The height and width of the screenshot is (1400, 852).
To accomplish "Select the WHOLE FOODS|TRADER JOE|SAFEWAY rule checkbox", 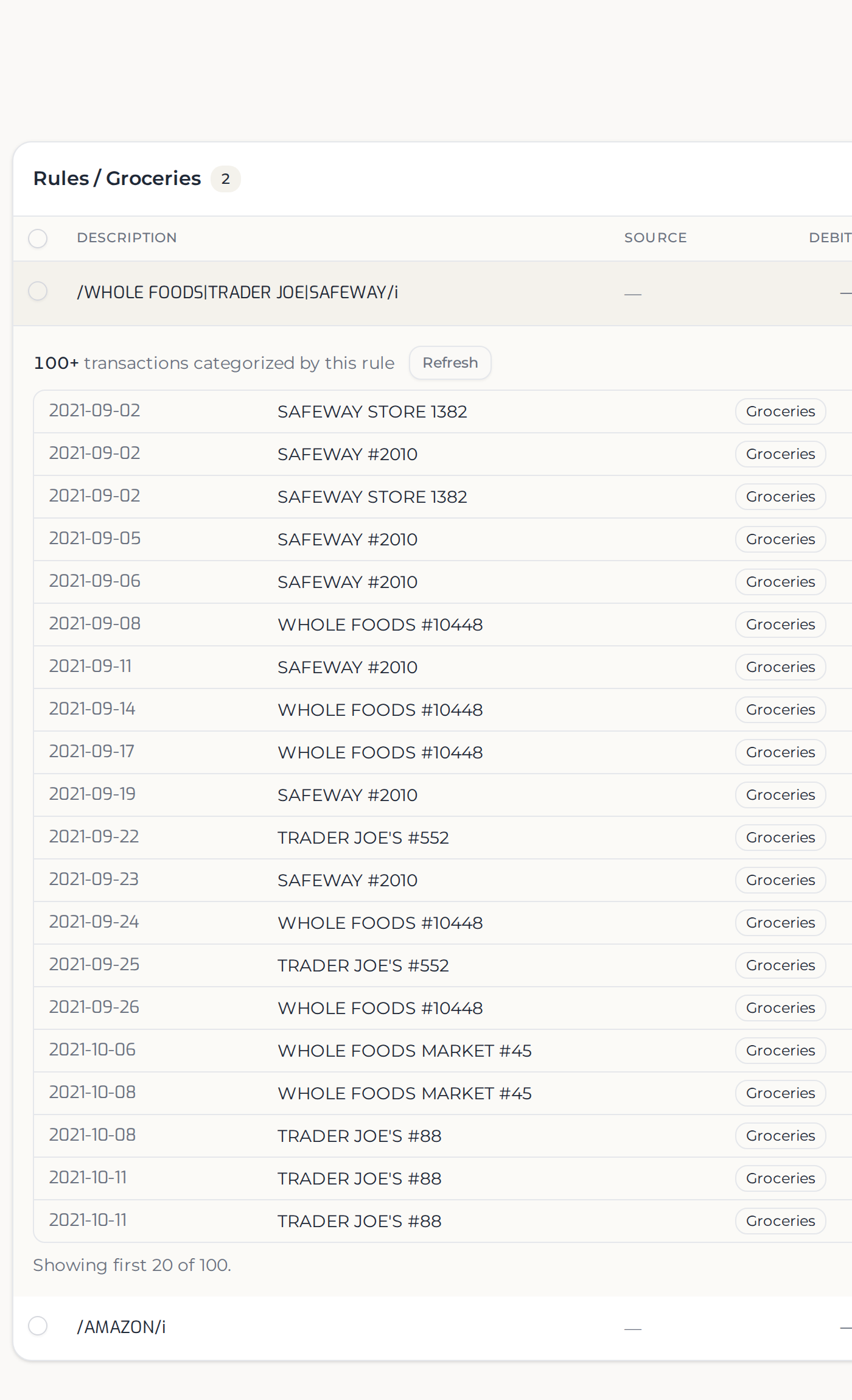I will [x=38, y=291].
